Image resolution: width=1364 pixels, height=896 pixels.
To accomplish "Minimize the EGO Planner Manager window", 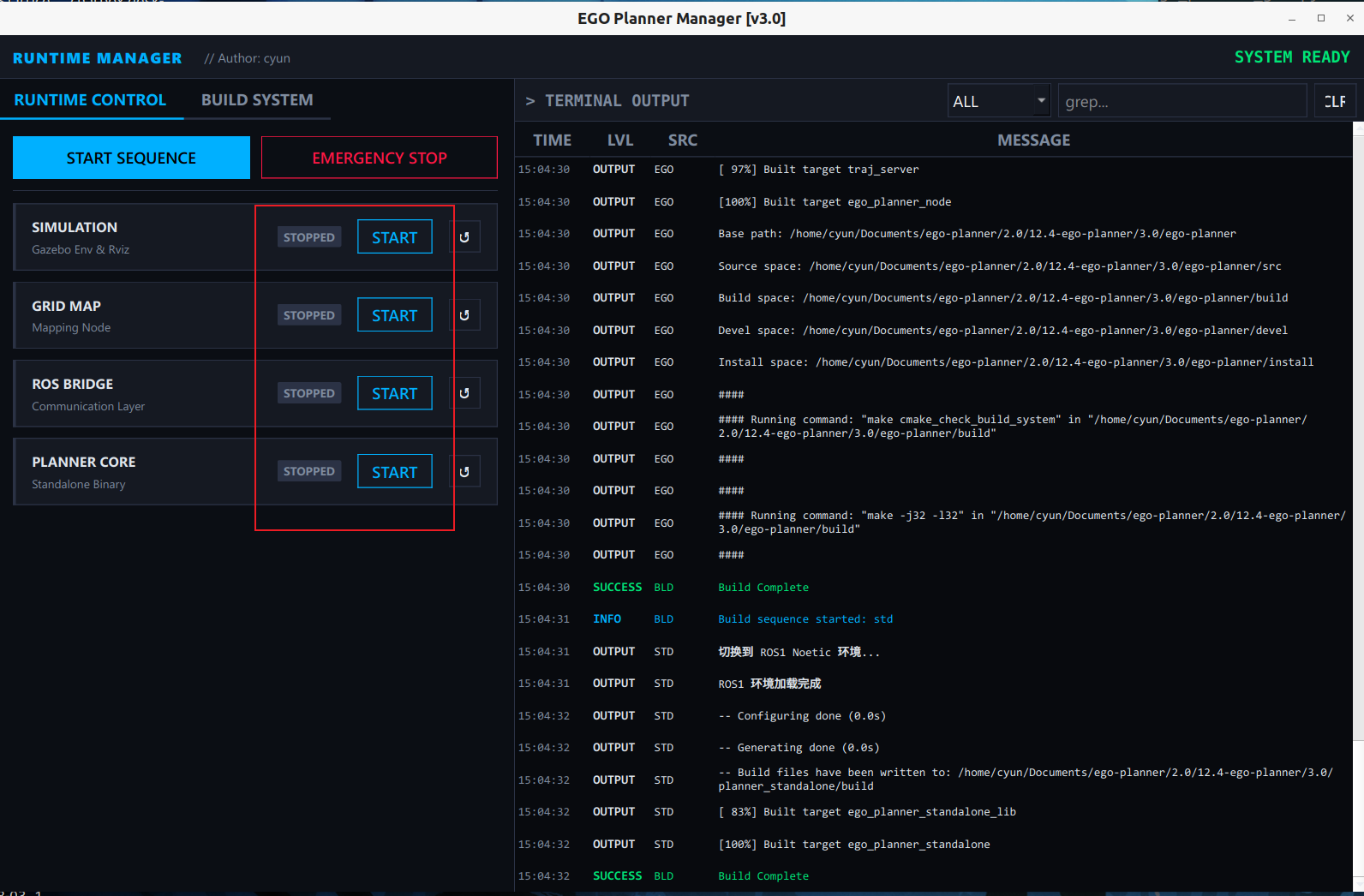I will coord(1292,18).
